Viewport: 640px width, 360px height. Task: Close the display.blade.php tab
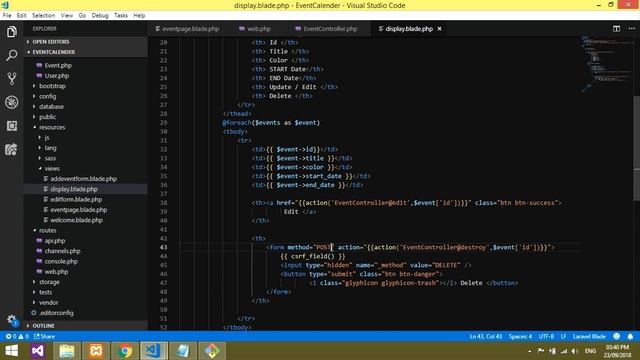(440, 29)
